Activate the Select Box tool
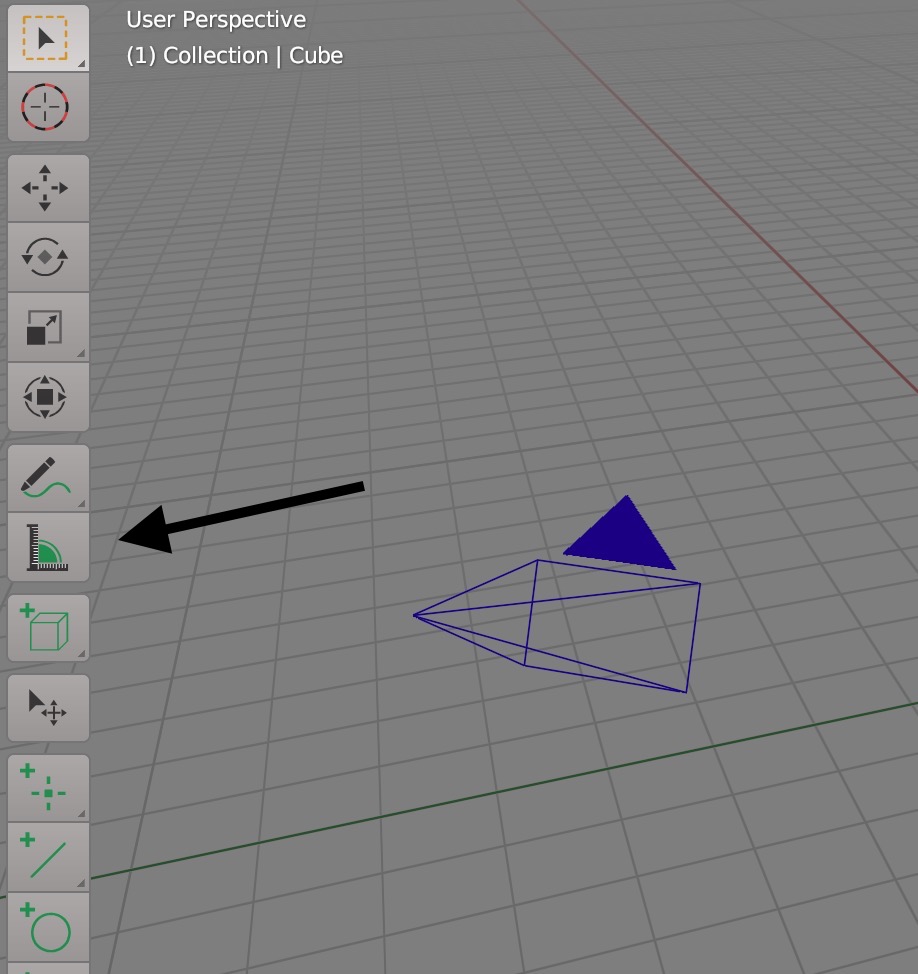 (47, 38)
